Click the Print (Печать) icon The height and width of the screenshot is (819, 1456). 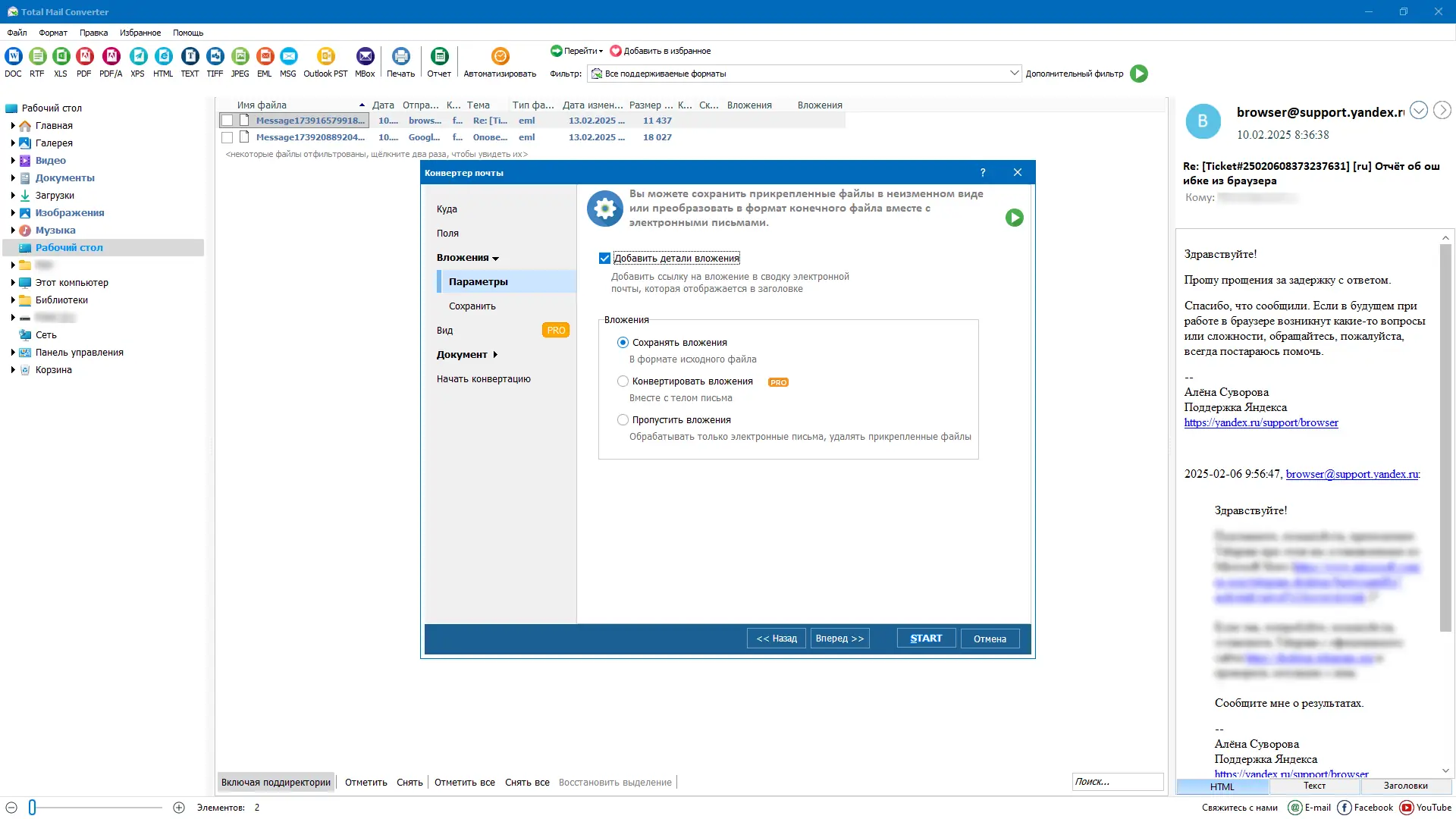coord(400,56)
